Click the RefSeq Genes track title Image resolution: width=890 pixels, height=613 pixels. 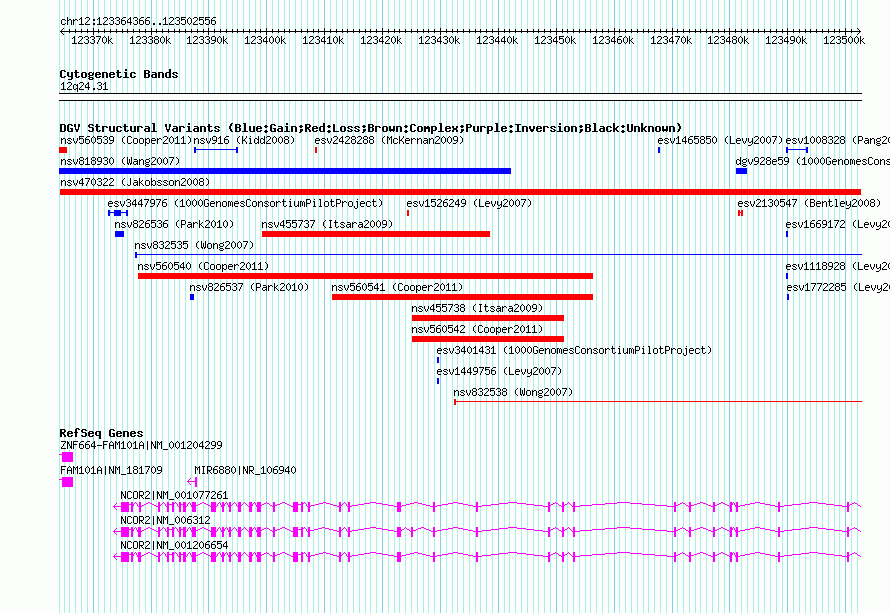pos(101,433)
